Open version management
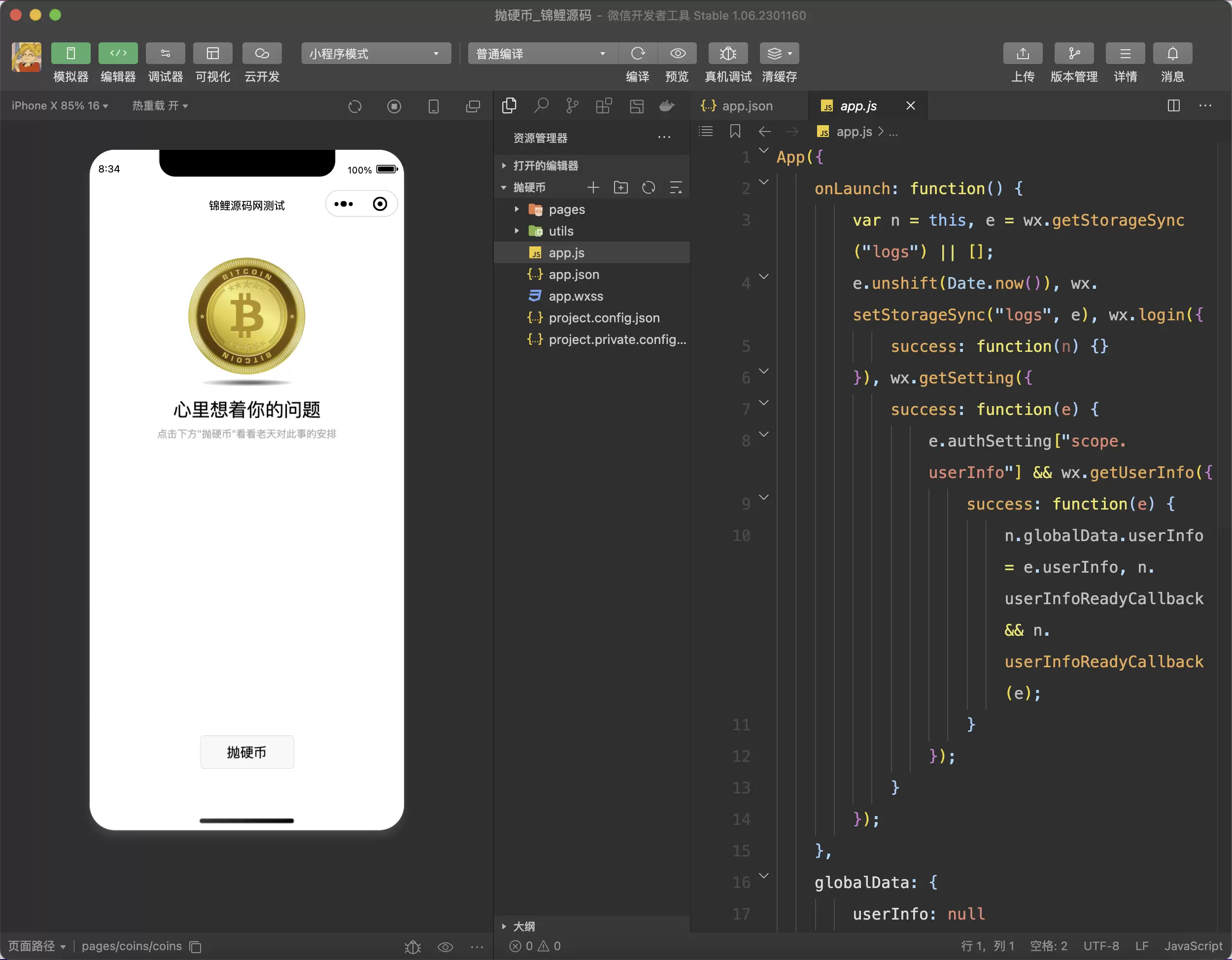The width and height of the screenshot is (1232, 960). (1074, 54)
